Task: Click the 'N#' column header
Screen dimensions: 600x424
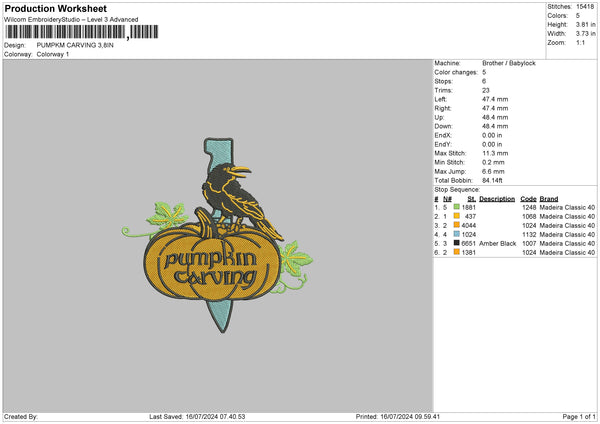Action: click(x=447, y=199)
